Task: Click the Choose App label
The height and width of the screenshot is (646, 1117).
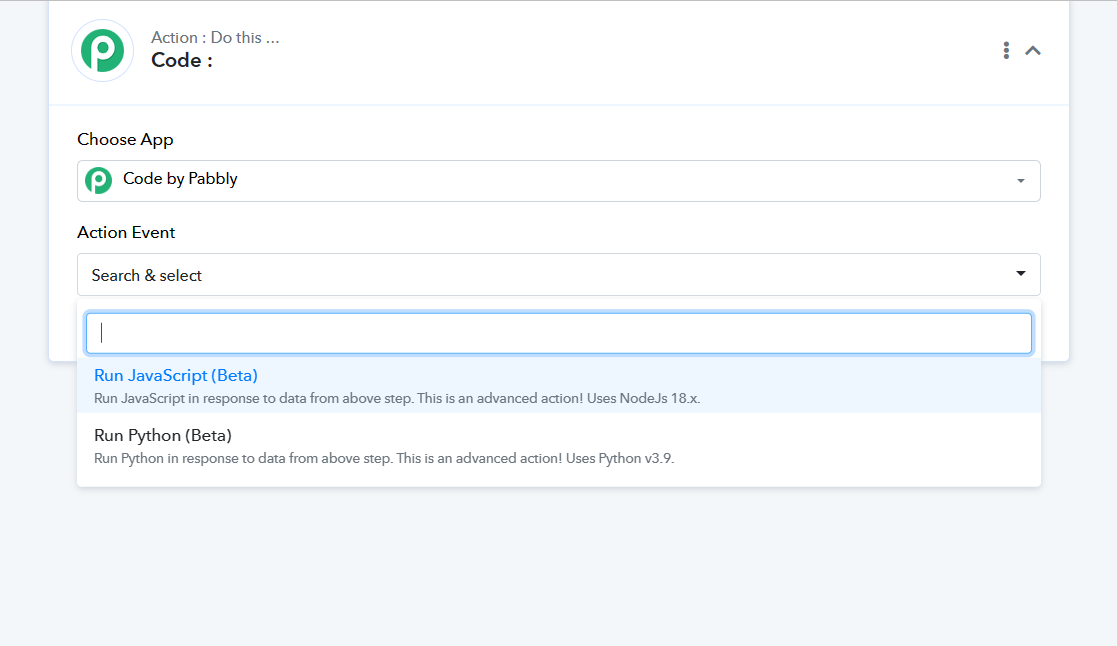Action: [x=125, y=140]
